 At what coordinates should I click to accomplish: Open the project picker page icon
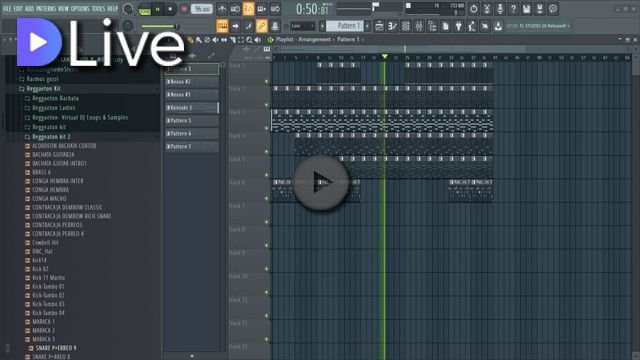click(x=445, y=26)
